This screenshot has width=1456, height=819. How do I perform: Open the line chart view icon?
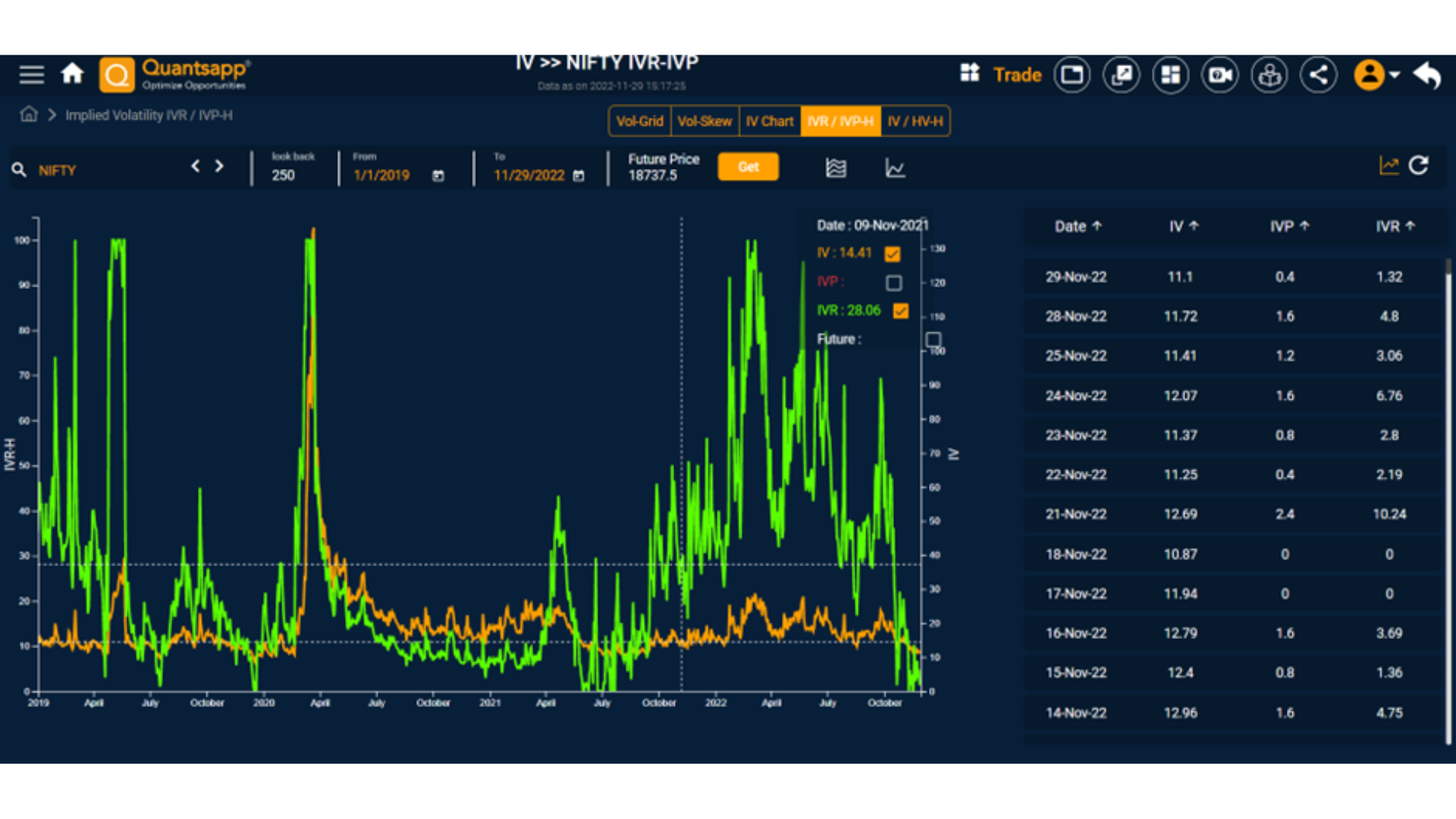tap(895, 168)
